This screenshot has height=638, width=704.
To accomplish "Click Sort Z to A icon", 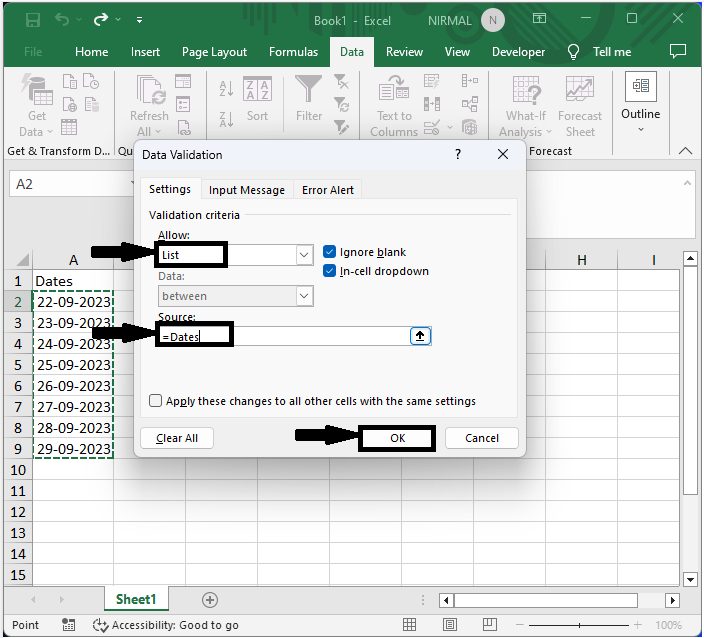I will (x=226, y=119).
